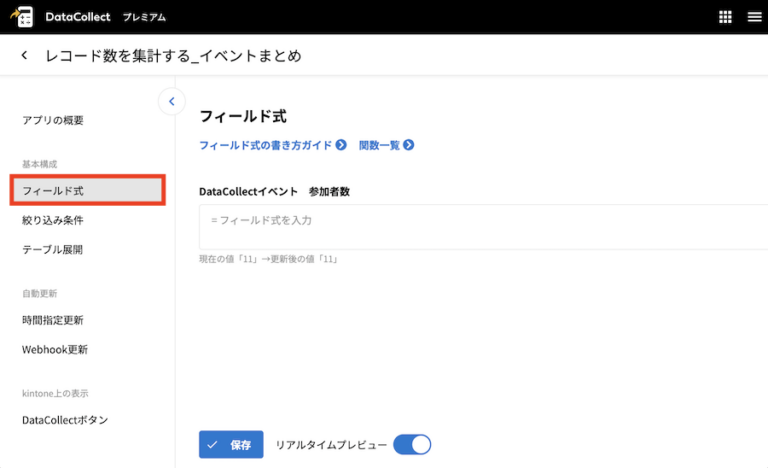Collapse the sidebar with the round chevron button
The width and height of the screenshot is (768, 468).
pyautogui.click(x=171, y=101)
